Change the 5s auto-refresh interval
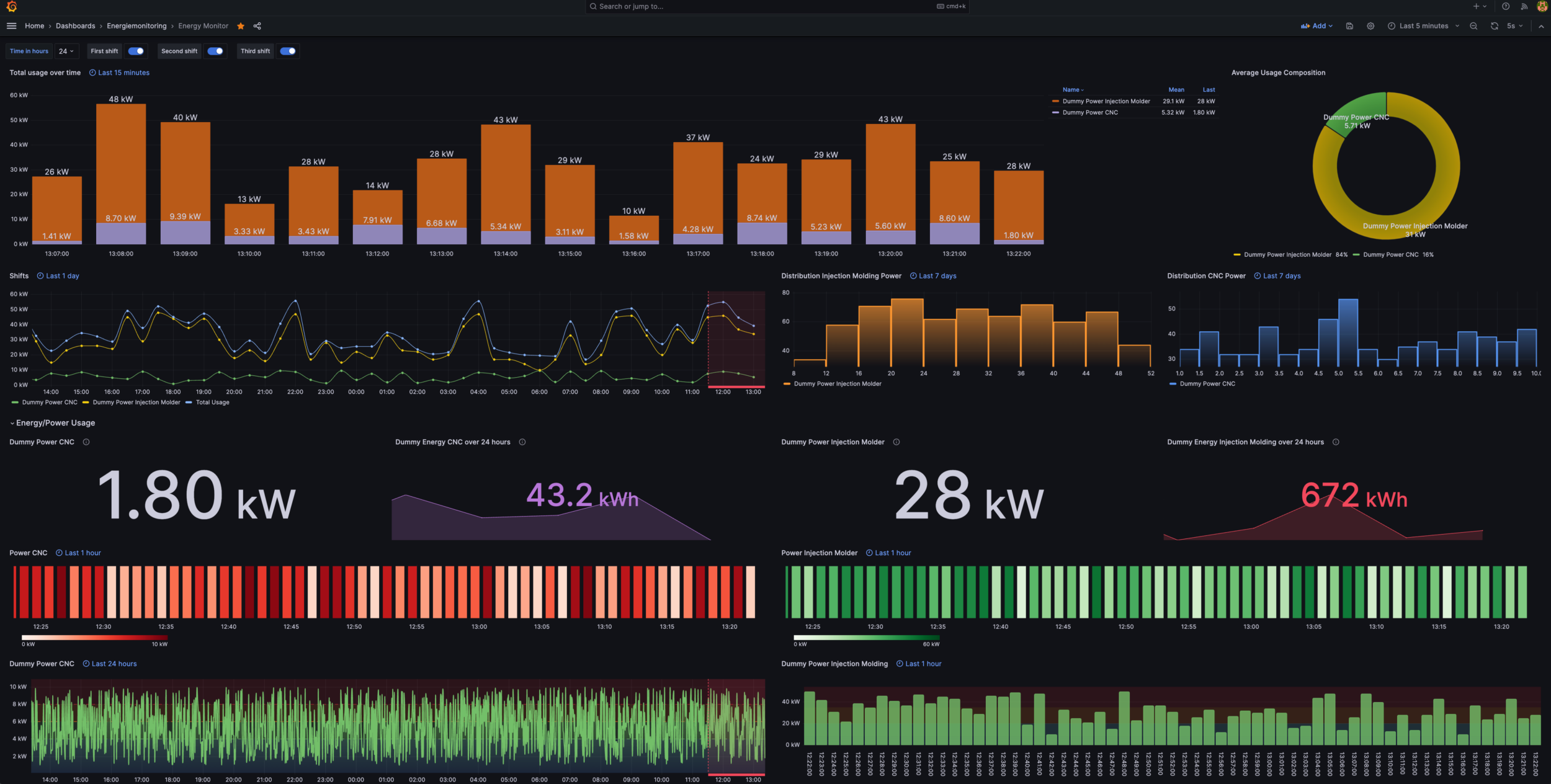Viewport: 1551px width, 784px height. pos(1514,25)
